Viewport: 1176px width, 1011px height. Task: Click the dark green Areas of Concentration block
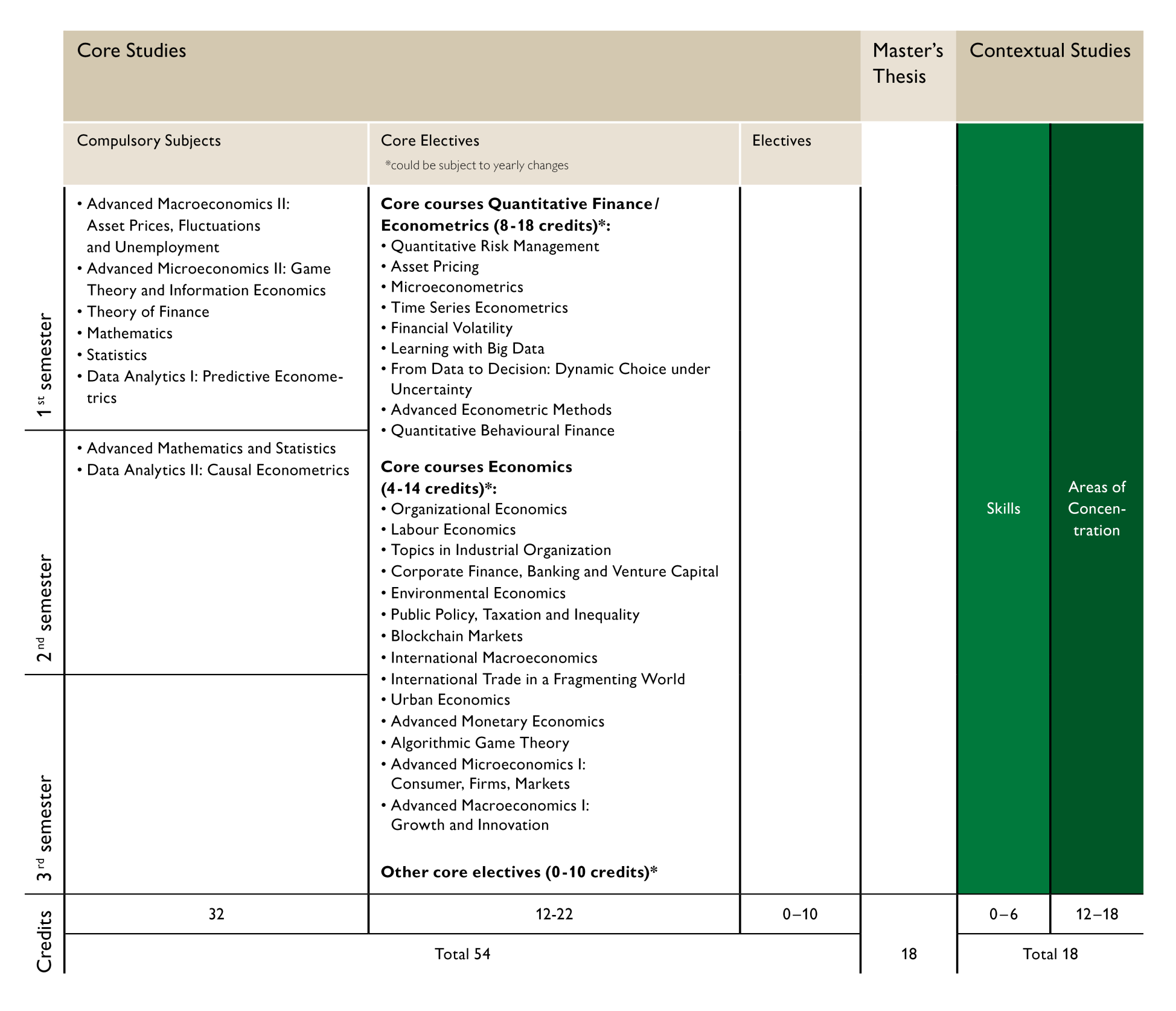(x=1096, y=509)
